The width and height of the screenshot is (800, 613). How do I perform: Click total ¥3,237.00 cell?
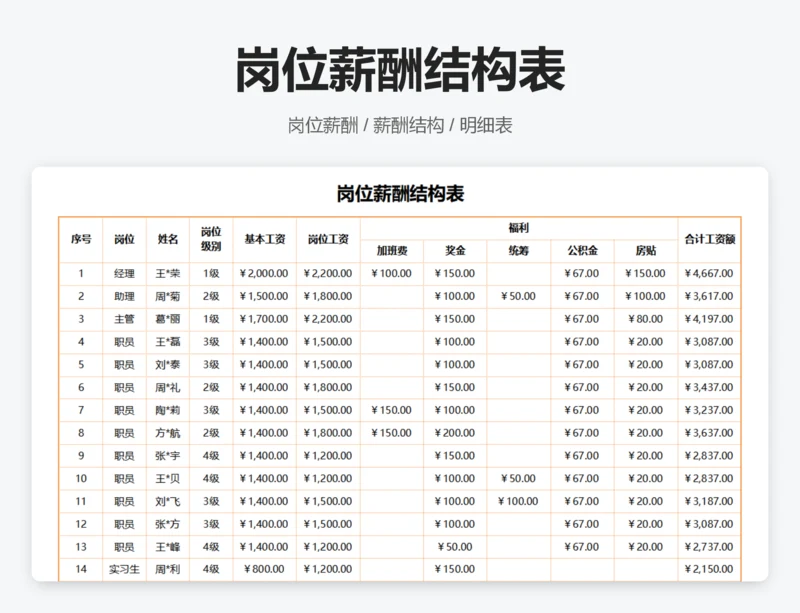pos(709,410)
